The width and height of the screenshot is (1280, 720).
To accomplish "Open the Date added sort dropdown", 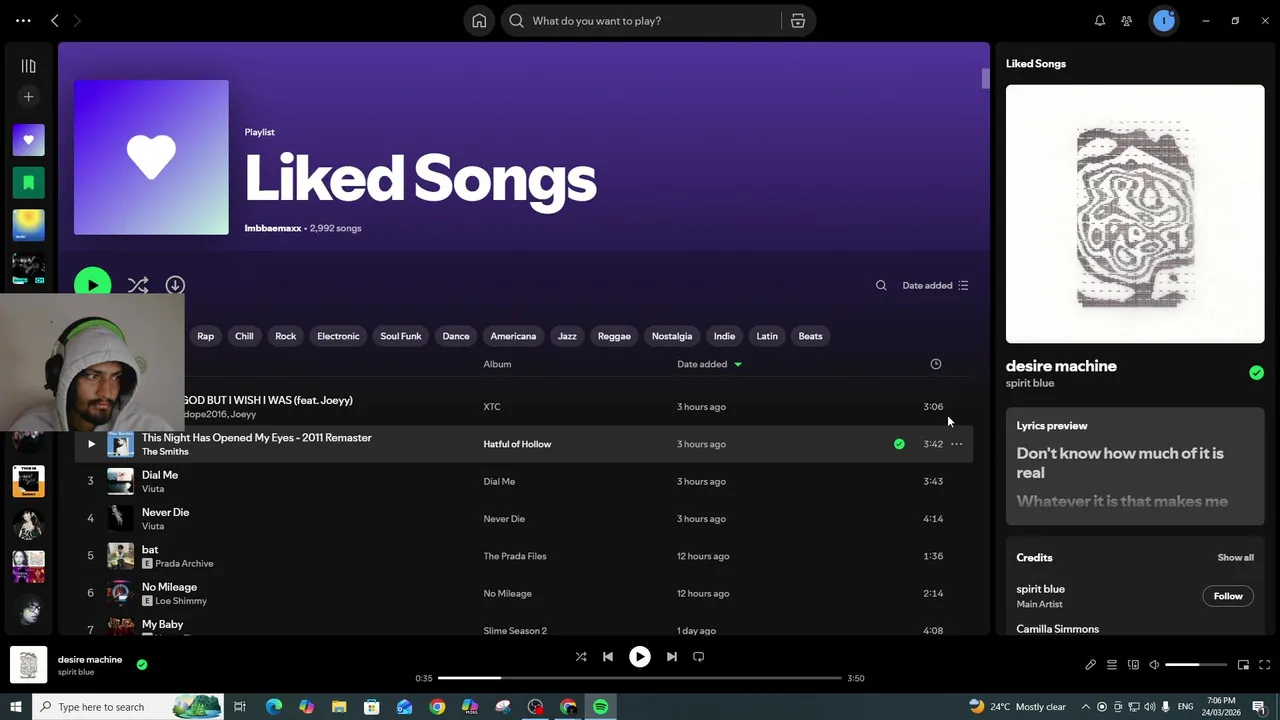I will (x=935, y=286).
